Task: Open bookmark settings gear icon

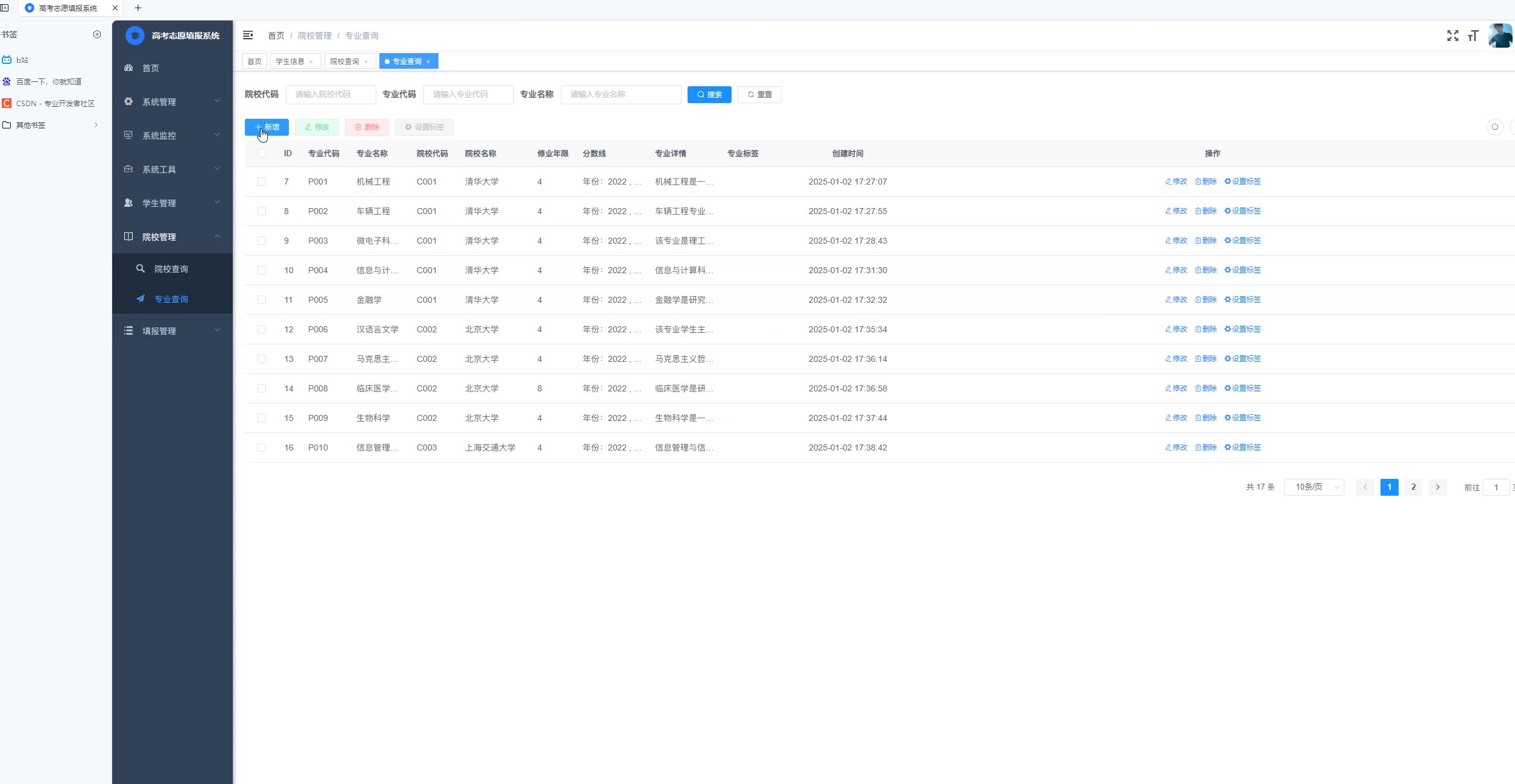Action: [97, 34]
